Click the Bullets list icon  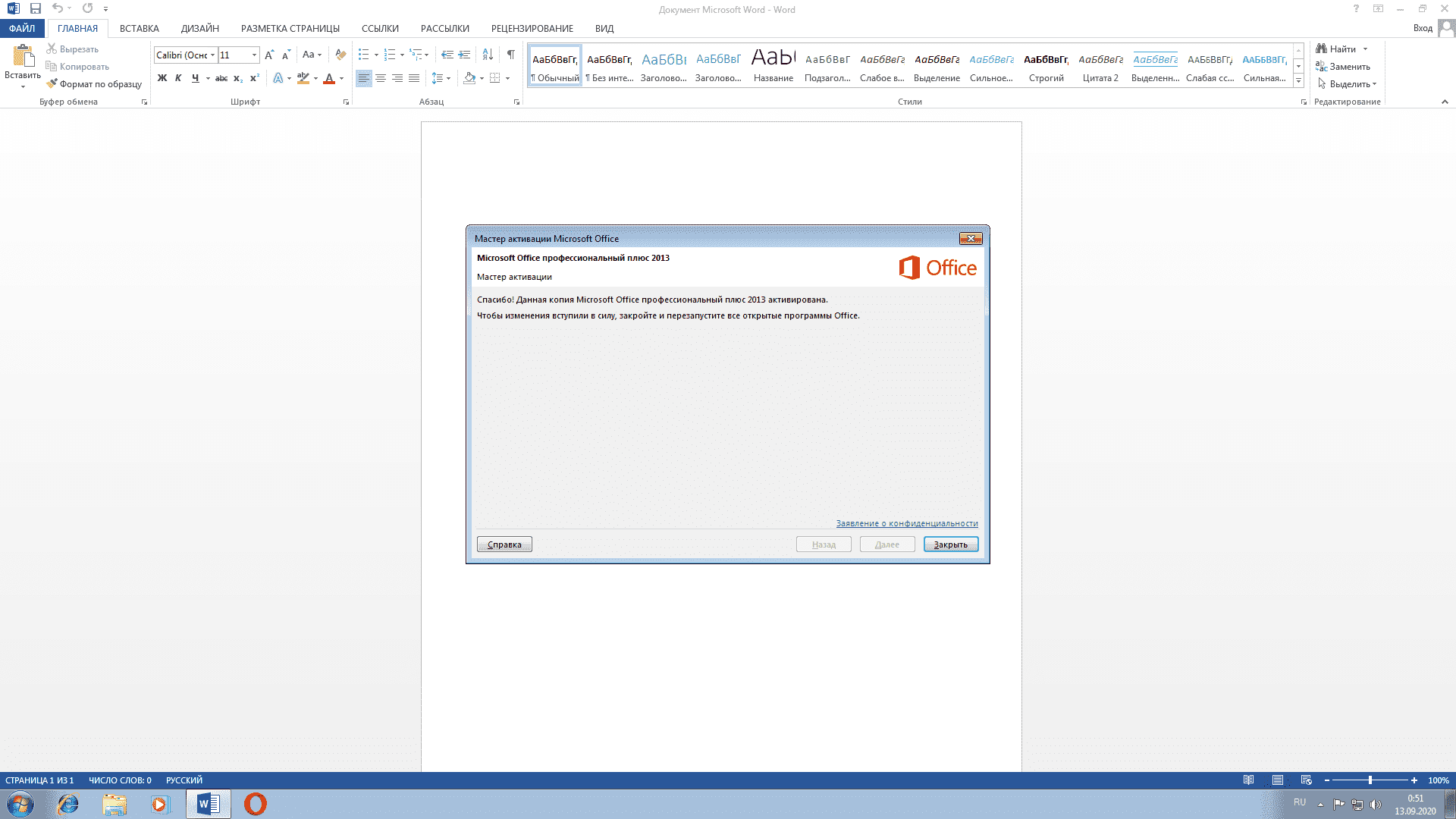click(x=365, y=55)
